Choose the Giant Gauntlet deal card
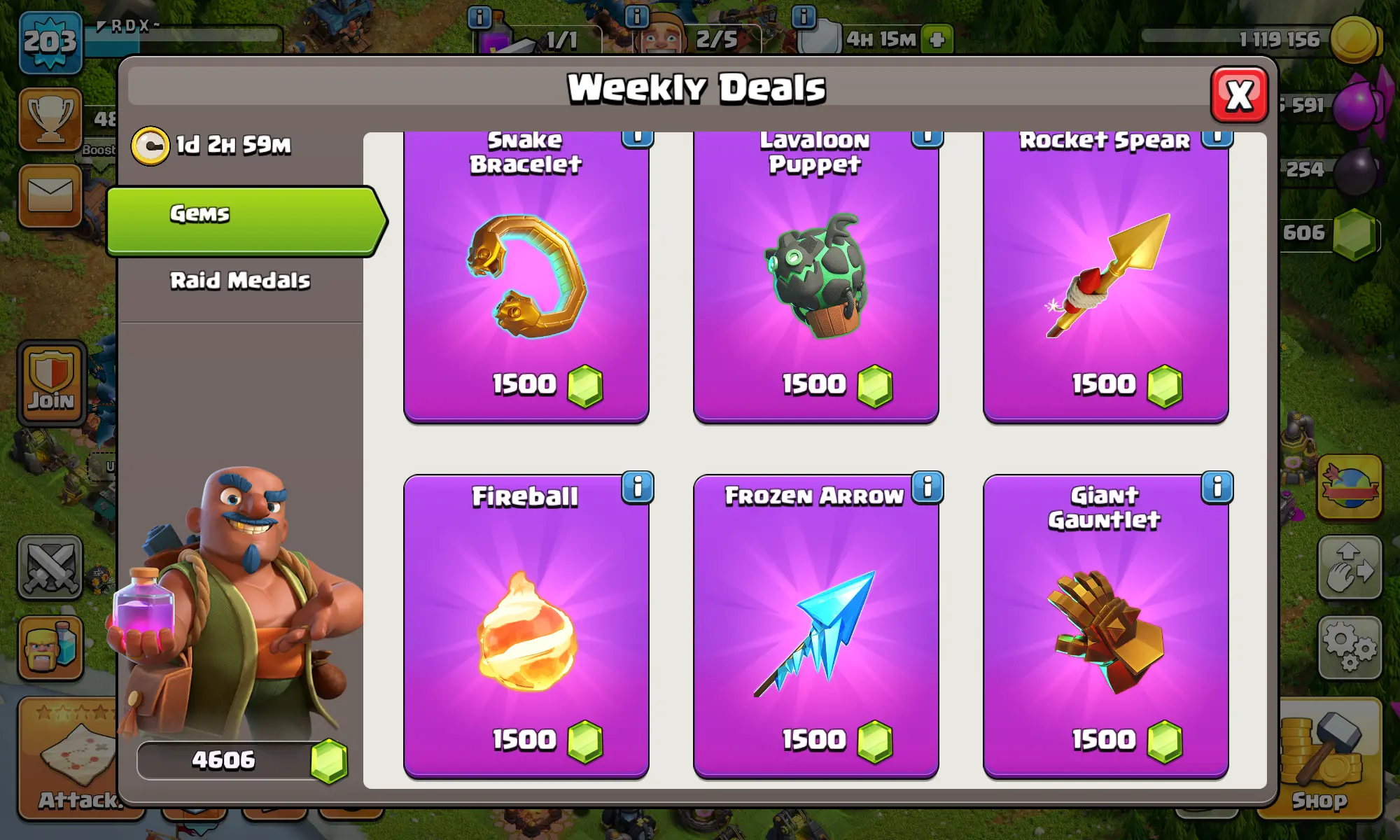The width and height of the screenshot is (1400, 840). coord(1106,626)
